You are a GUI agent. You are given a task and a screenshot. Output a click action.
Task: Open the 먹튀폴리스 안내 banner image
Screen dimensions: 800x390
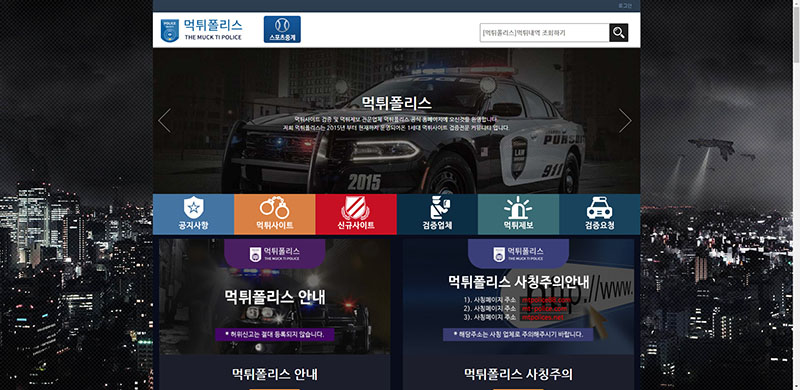click(x=274, y=297)
